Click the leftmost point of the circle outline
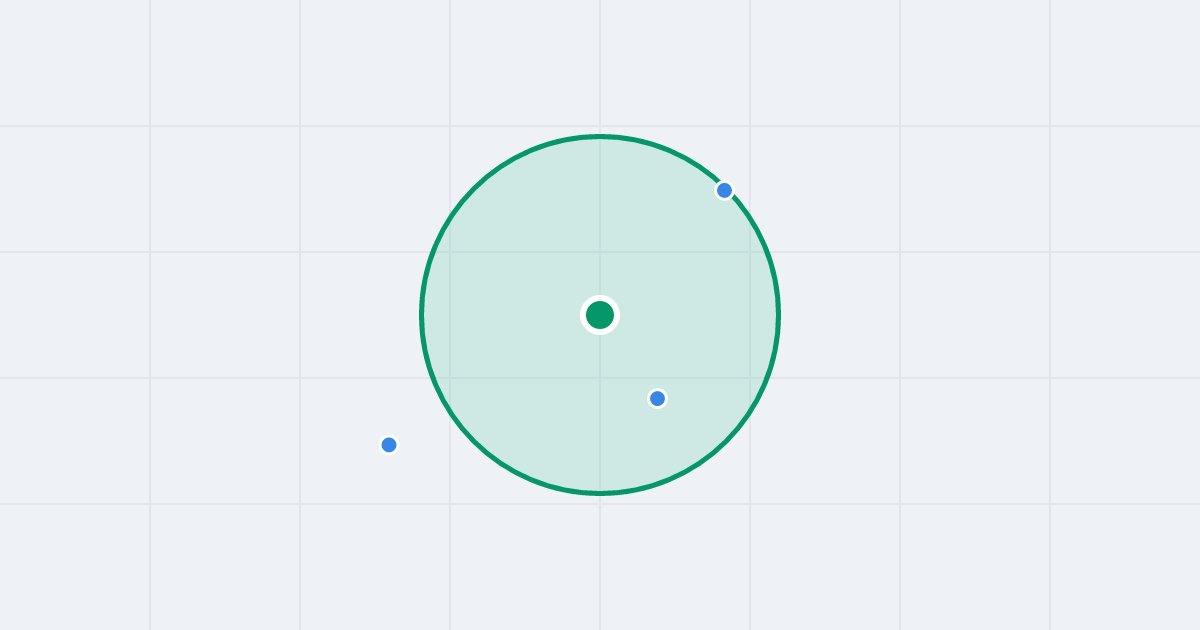The image size is (1200, 630). tap(422, 315)
